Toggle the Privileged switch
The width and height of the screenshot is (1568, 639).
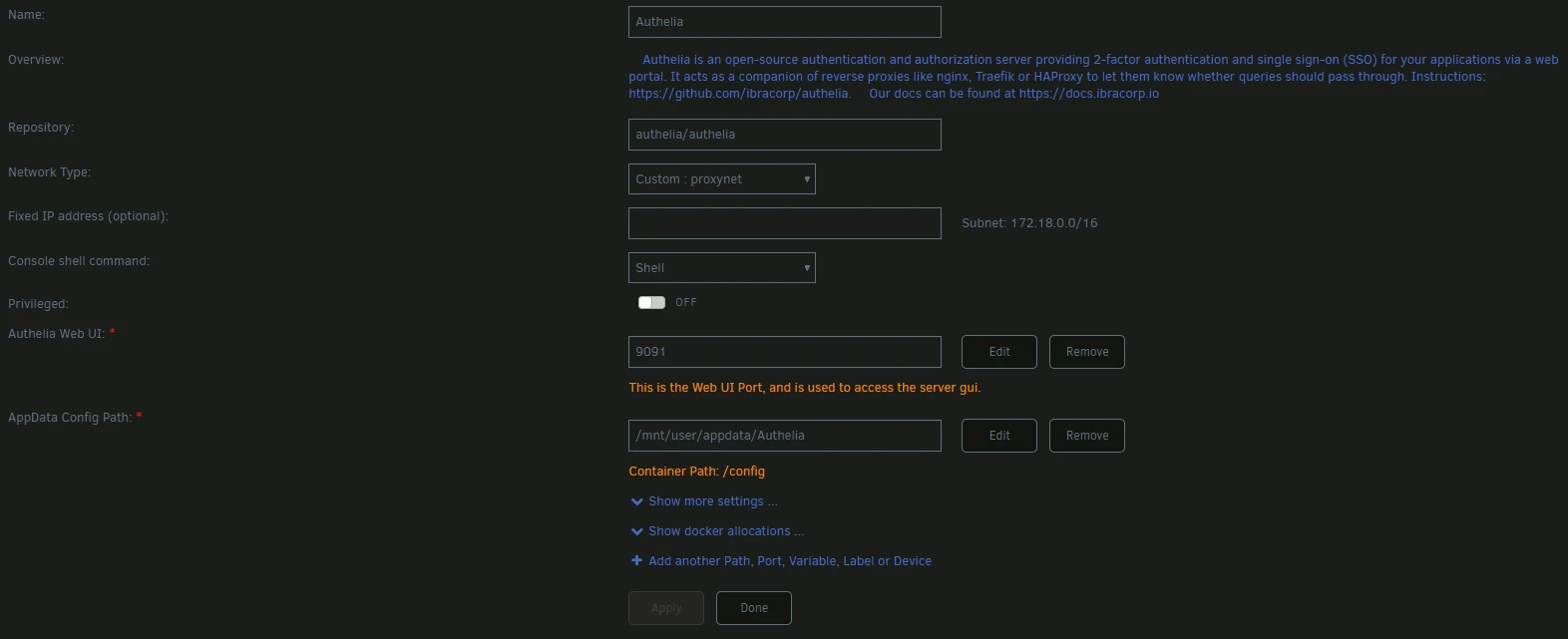coord(651,303)
